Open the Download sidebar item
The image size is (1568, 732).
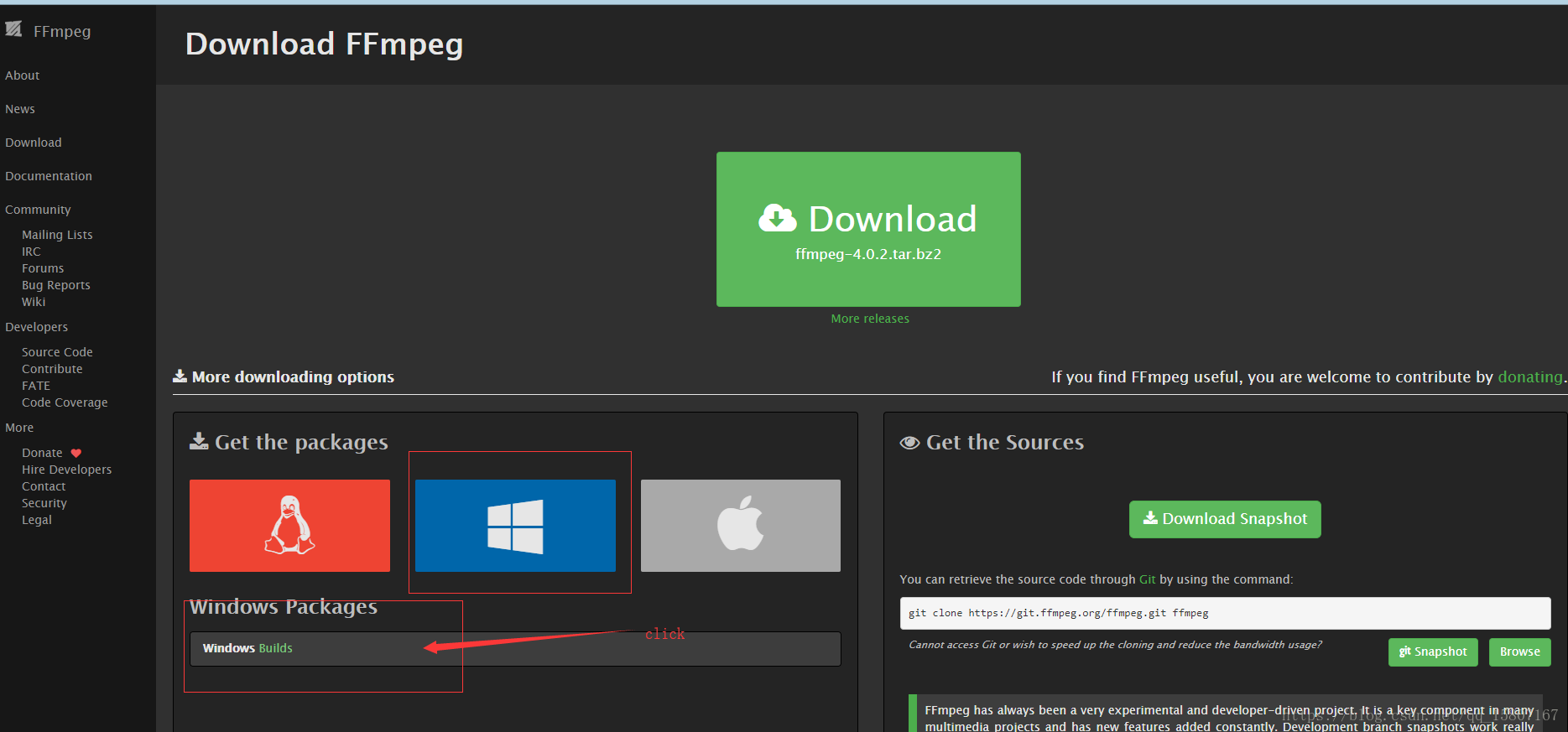34,143
